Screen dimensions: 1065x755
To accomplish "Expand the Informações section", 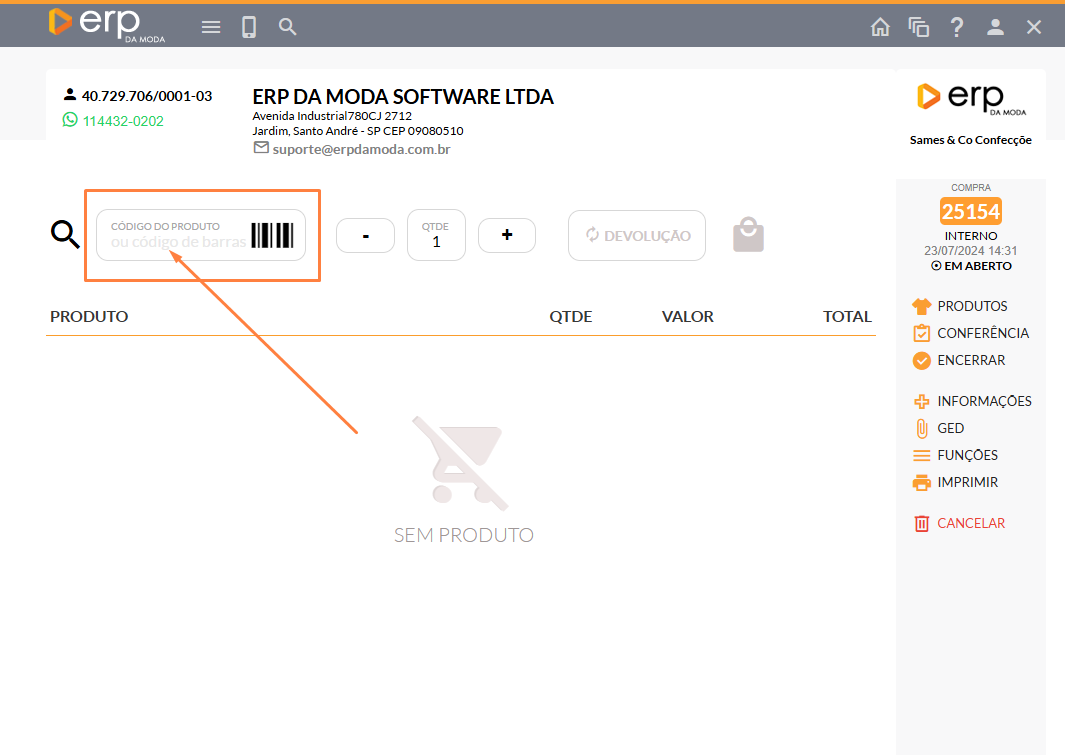I will pos(983,401).
